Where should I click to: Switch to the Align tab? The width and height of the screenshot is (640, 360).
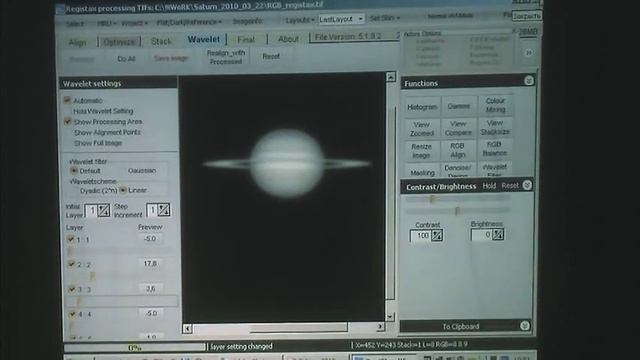pyautogui.click(x=78, y=42)
